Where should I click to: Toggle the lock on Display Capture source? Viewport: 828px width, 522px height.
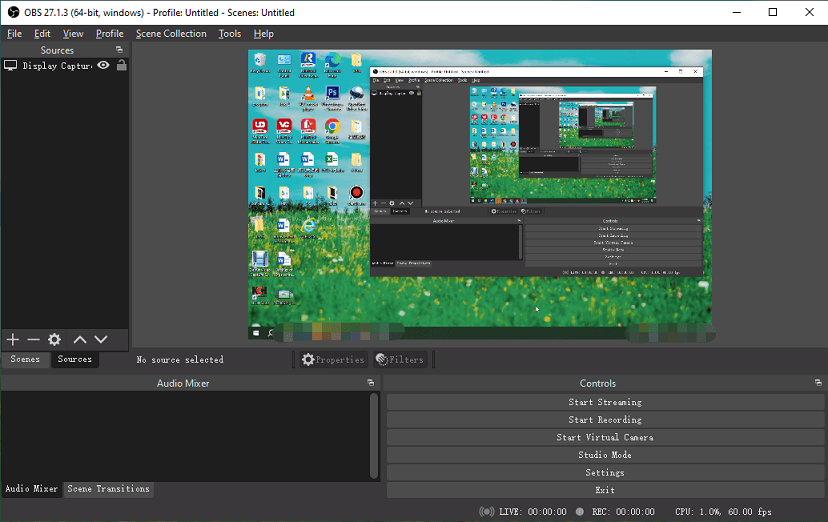pyautogui.click(x=121, y=65)
